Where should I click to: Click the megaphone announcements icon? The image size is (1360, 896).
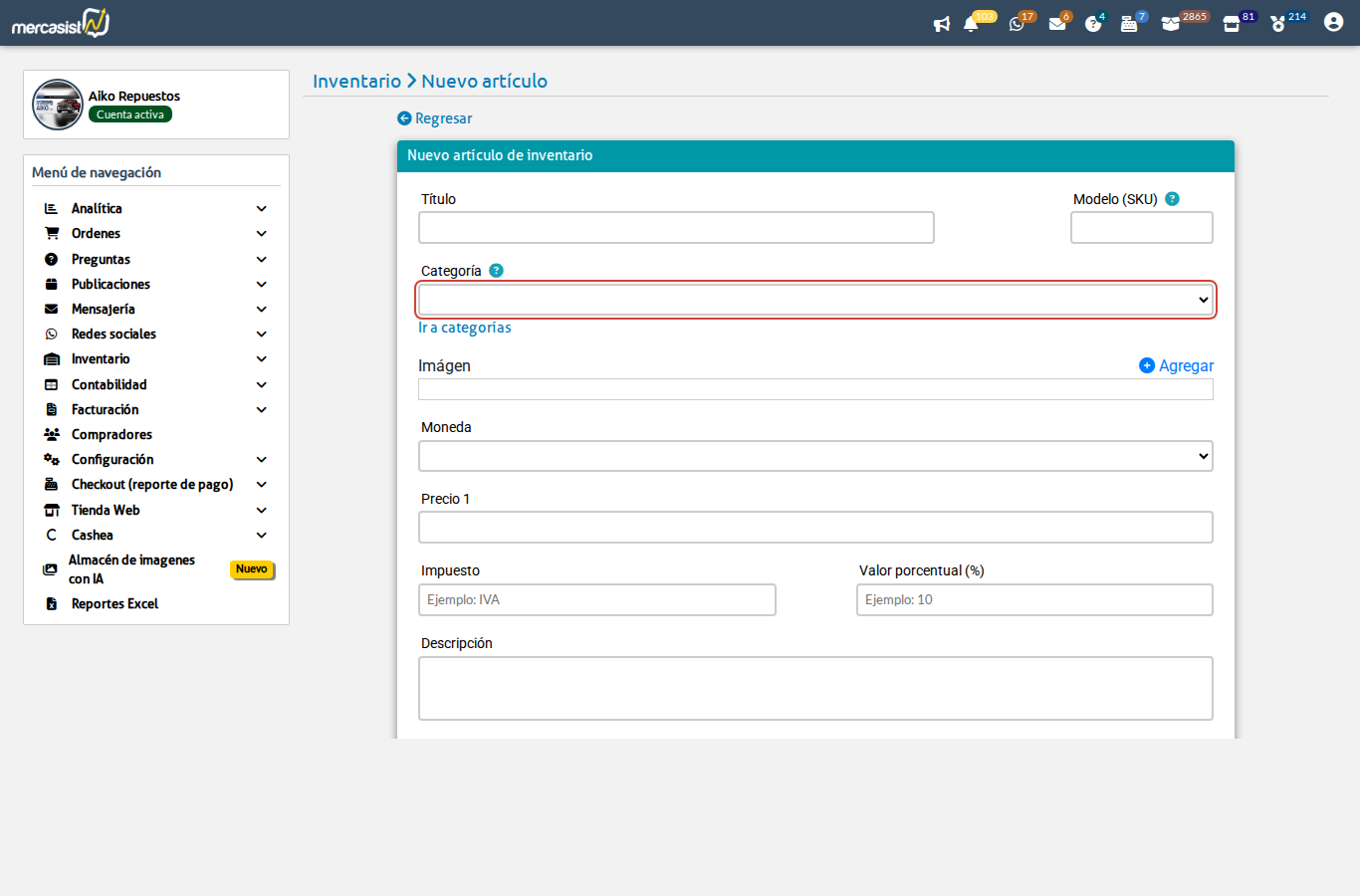[x=941, y=24]
